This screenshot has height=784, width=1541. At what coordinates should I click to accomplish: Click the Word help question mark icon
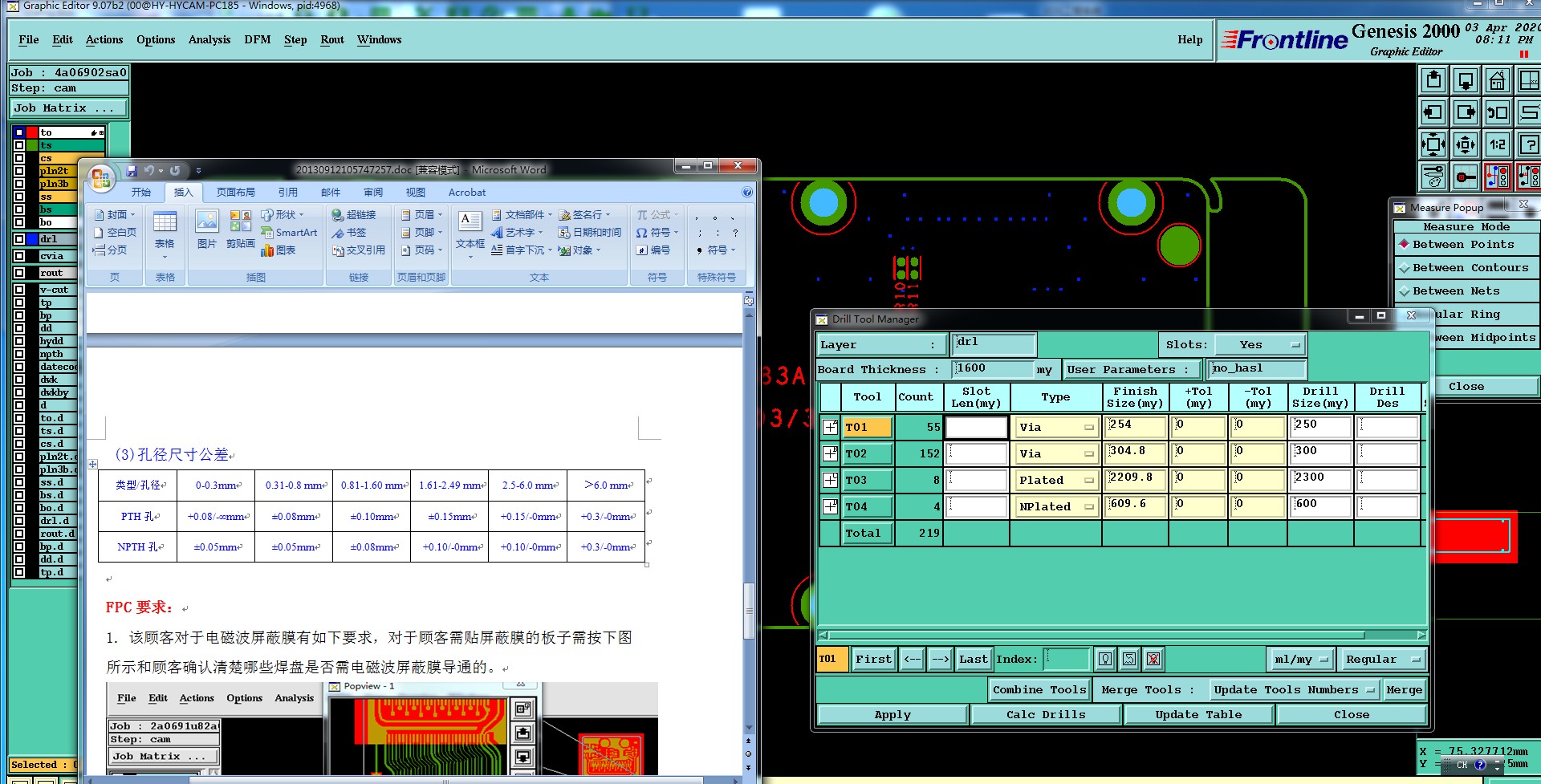pyautogui.click(x=747, y=193)
